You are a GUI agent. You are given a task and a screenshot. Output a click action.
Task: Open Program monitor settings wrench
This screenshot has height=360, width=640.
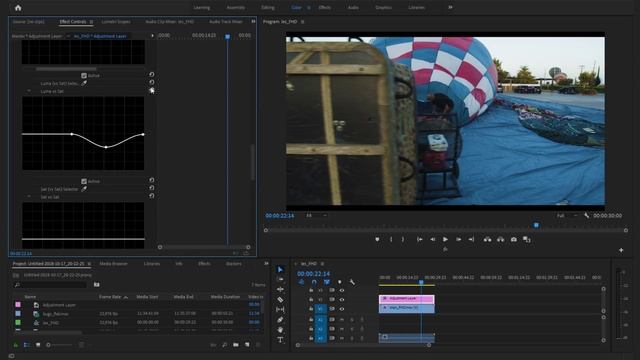587,216
